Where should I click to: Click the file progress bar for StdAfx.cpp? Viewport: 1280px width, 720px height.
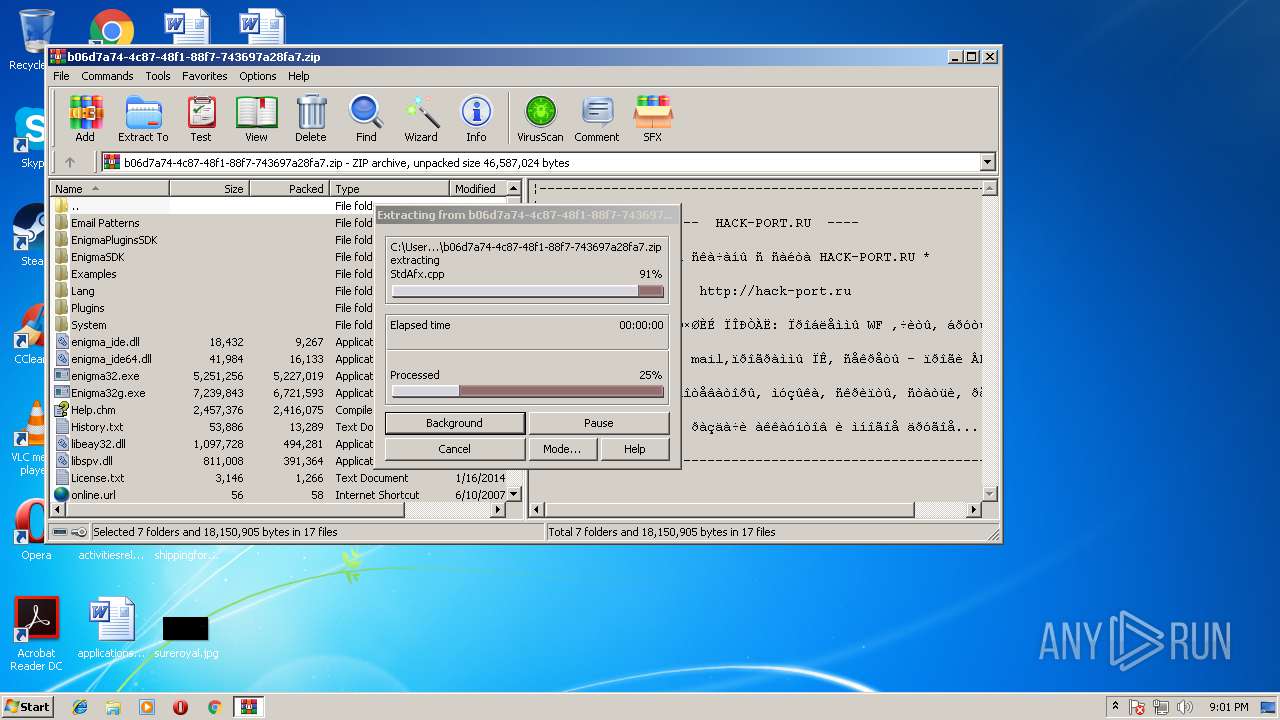coord(527,291)
